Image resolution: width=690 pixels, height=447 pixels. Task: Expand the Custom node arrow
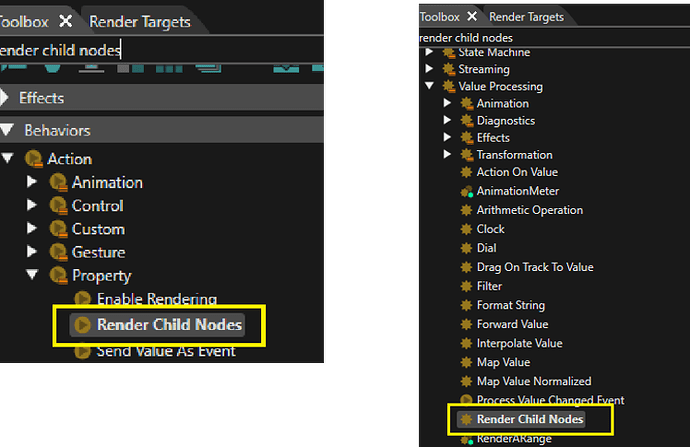coord(32,228)
